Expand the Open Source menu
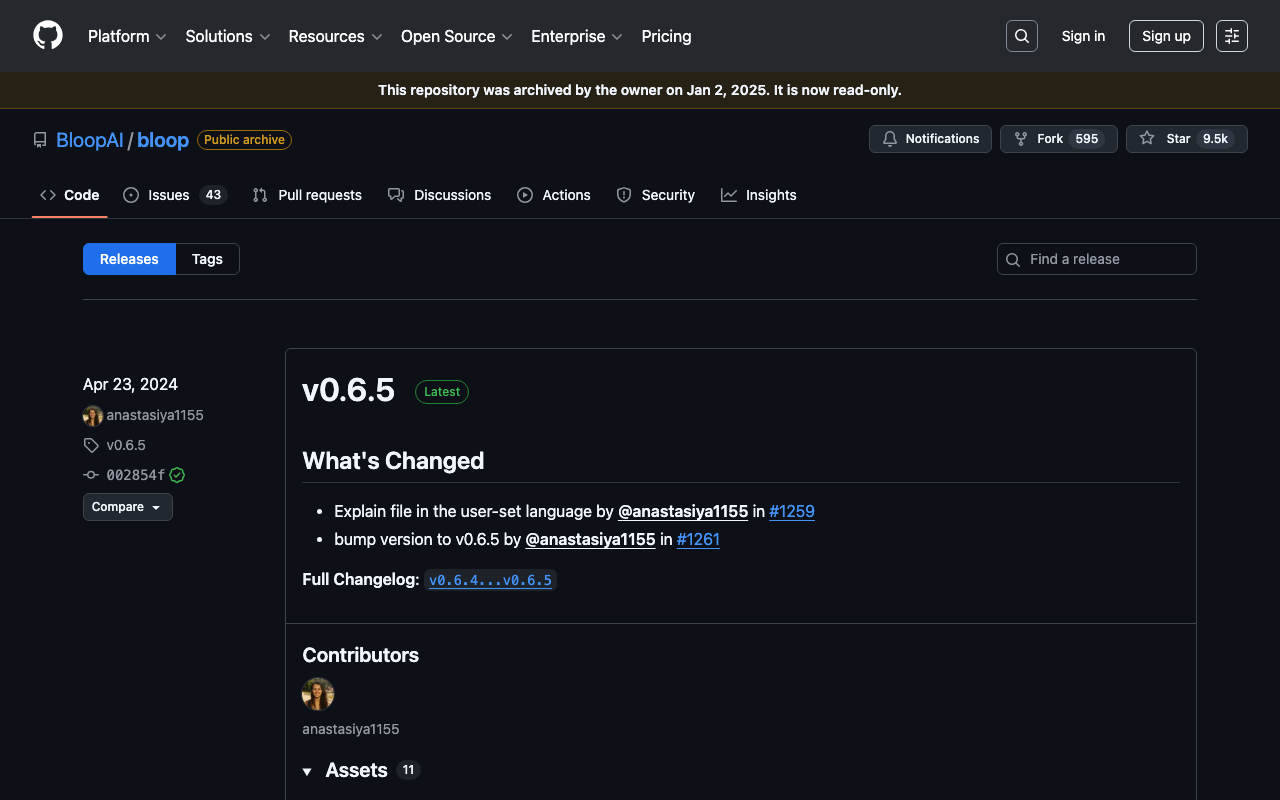 [x=456, y=36]
